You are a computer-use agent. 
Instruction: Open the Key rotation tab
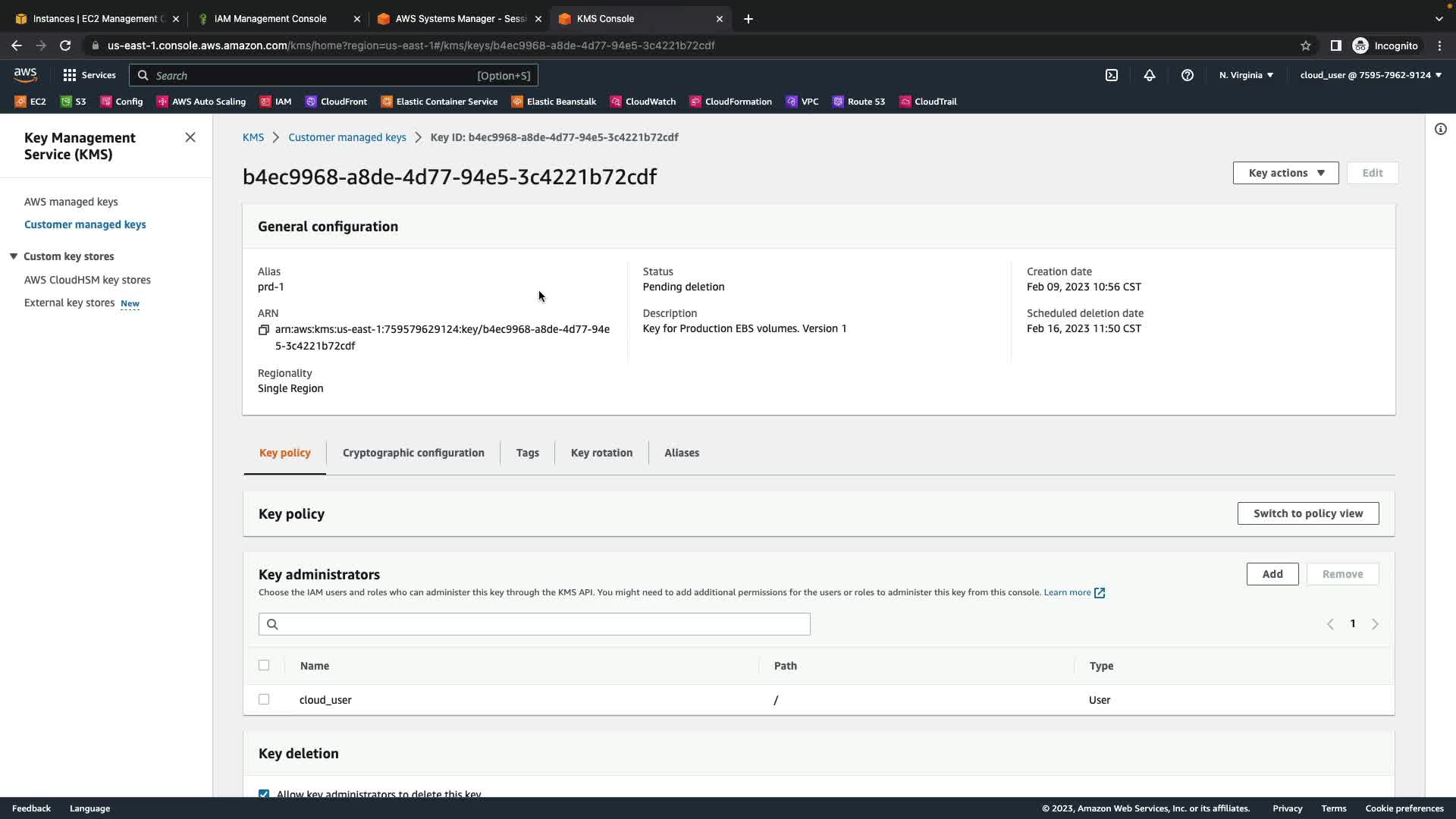[x=601, y=453]
